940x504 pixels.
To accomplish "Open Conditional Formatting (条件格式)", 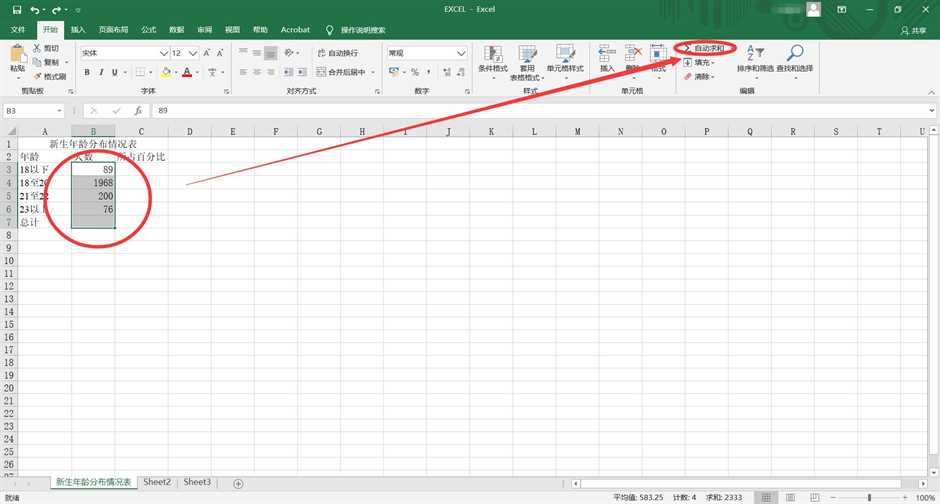I will 493,60.
